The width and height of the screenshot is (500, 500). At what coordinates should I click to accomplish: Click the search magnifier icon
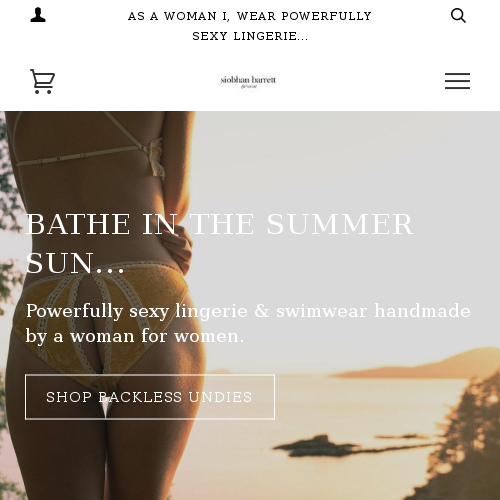(x=458, y=15)
